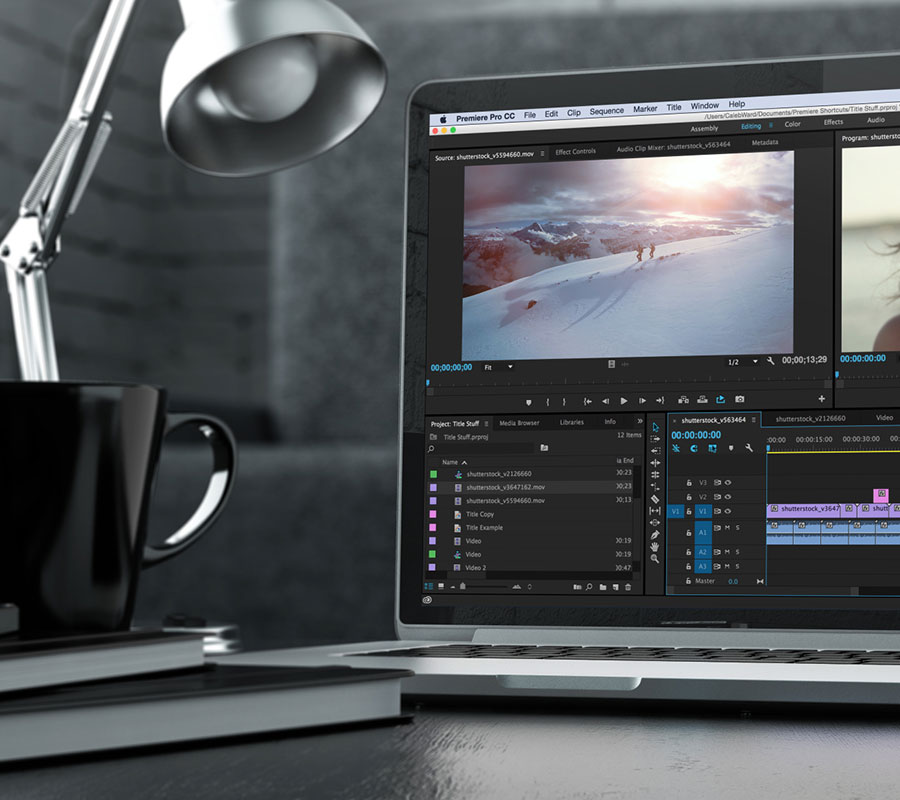Mute audio track A1

[727, 527]
